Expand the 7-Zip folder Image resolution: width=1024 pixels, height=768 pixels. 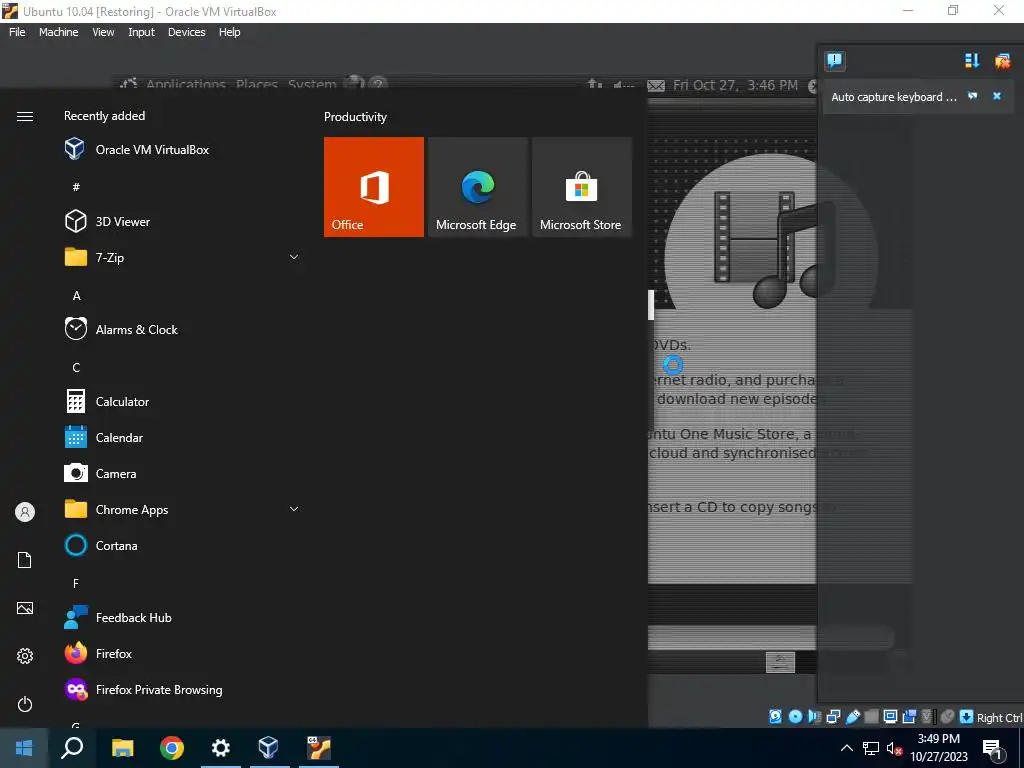click(294, 257)
